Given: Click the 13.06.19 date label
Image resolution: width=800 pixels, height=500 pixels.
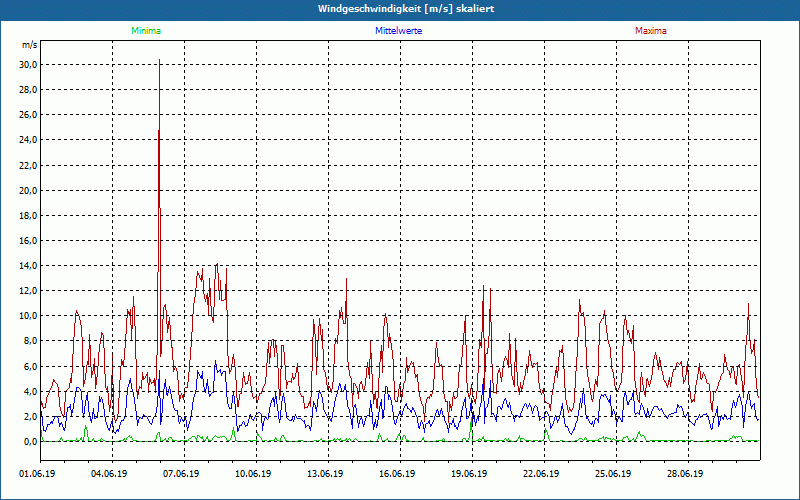Looking at the screenshot, I should tap(325, 474).
